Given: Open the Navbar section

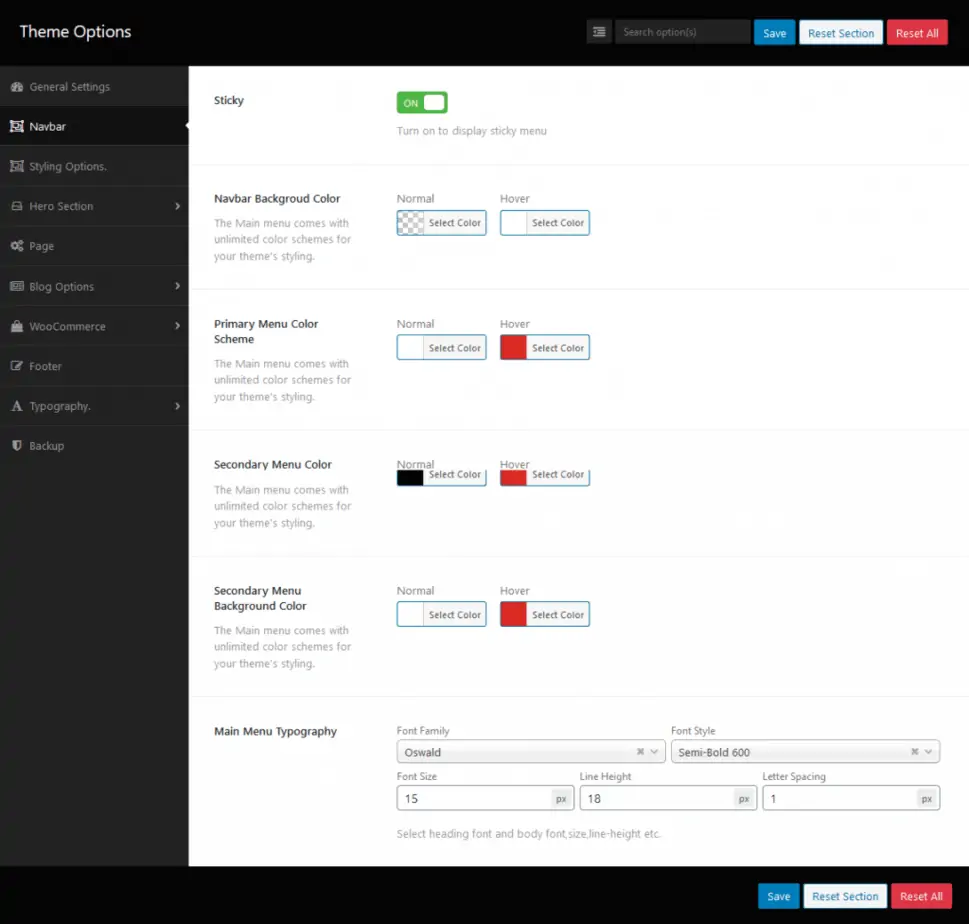Looking at the screenshot, I should [94, 126].
